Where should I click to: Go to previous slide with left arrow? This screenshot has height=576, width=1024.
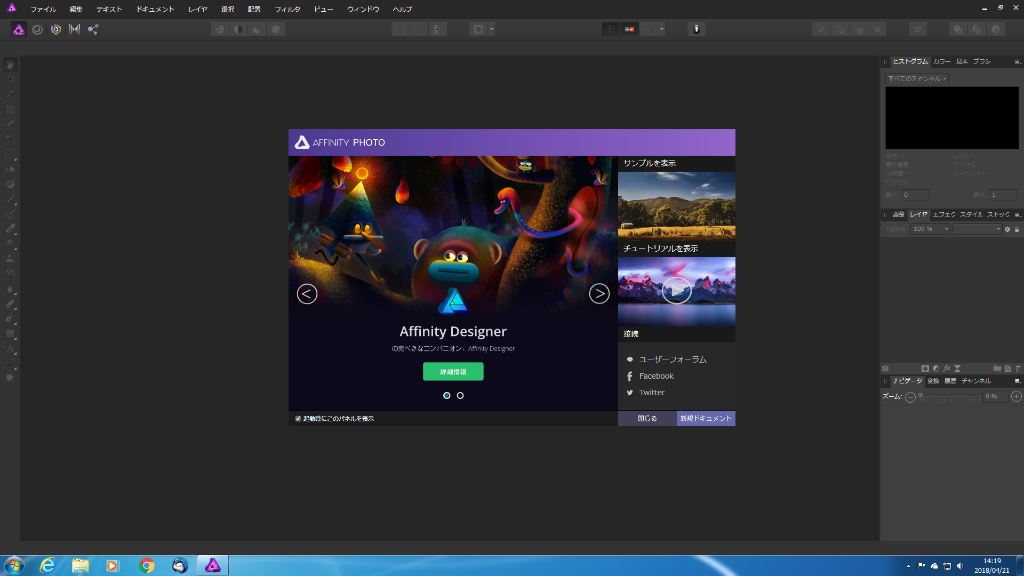pyautogui.click(x=307, y=293)
